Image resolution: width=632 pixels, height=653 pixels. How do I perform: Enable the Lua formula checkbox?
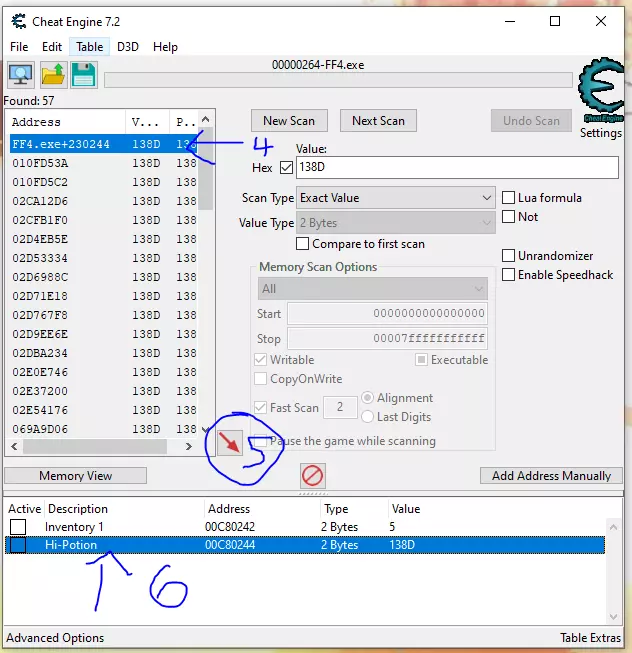pyautogui.click(x=508, y=197)
